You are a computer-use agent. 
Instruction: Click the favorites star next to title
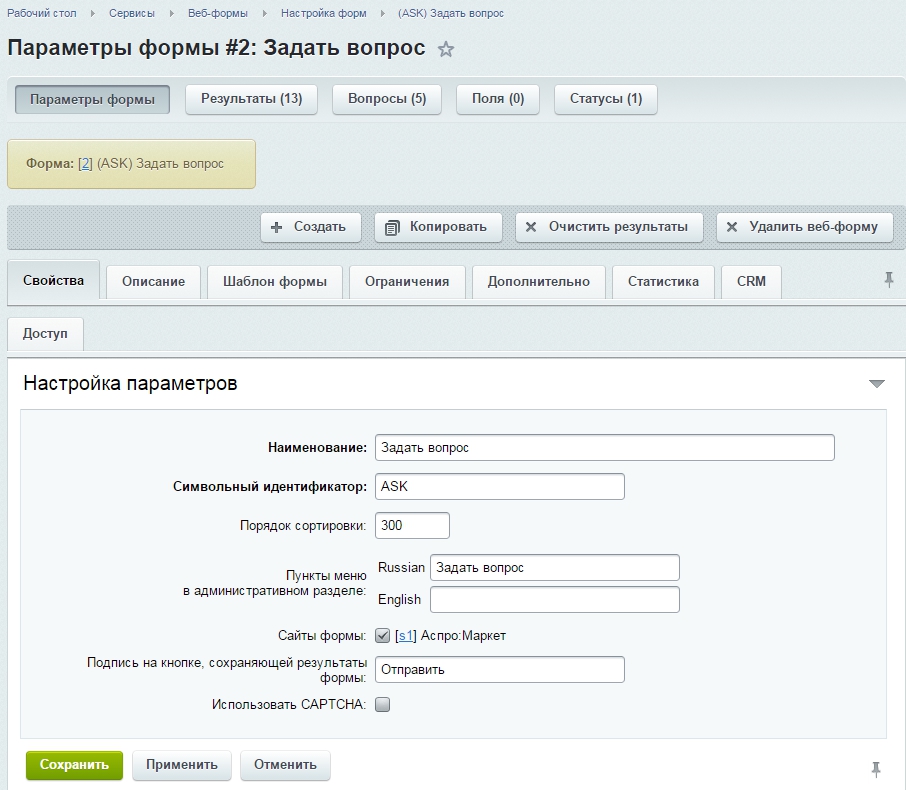446,50
